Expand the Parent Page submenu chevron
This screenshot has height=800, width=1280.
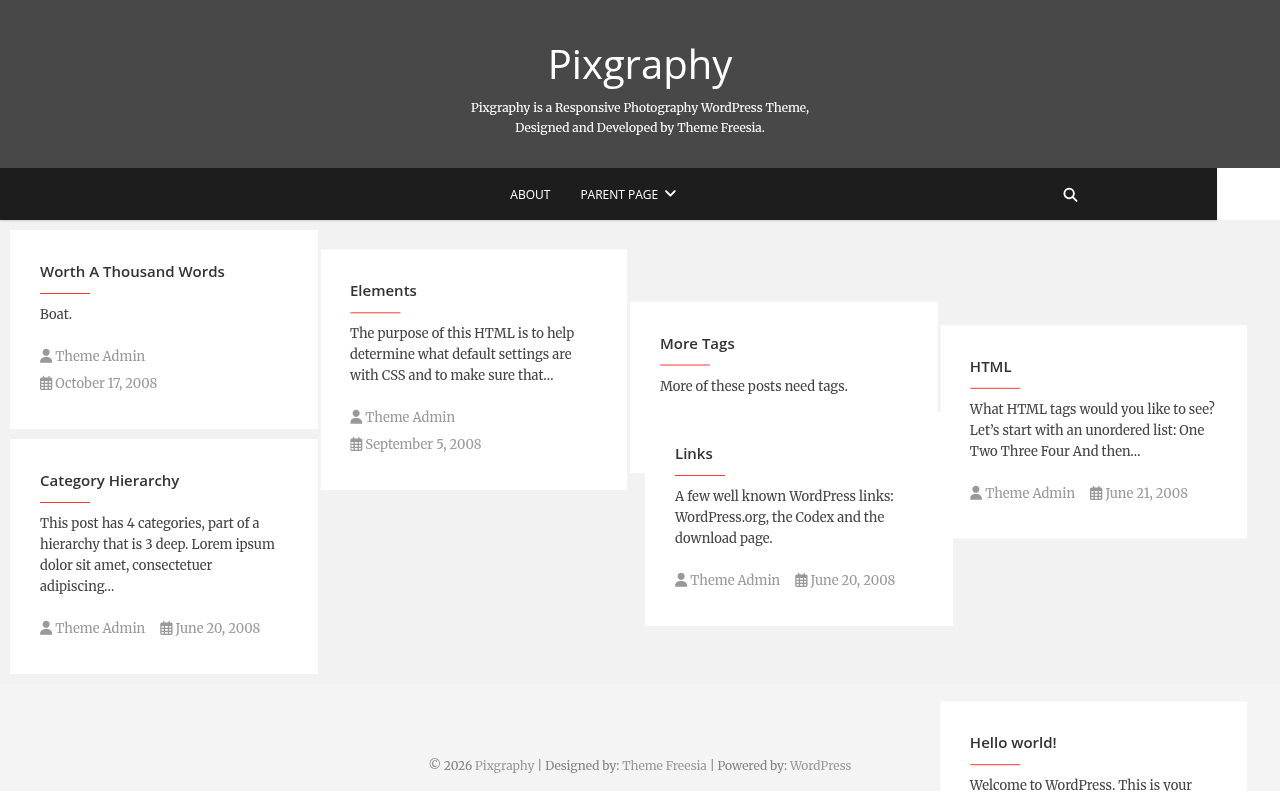tap(670, 194)
